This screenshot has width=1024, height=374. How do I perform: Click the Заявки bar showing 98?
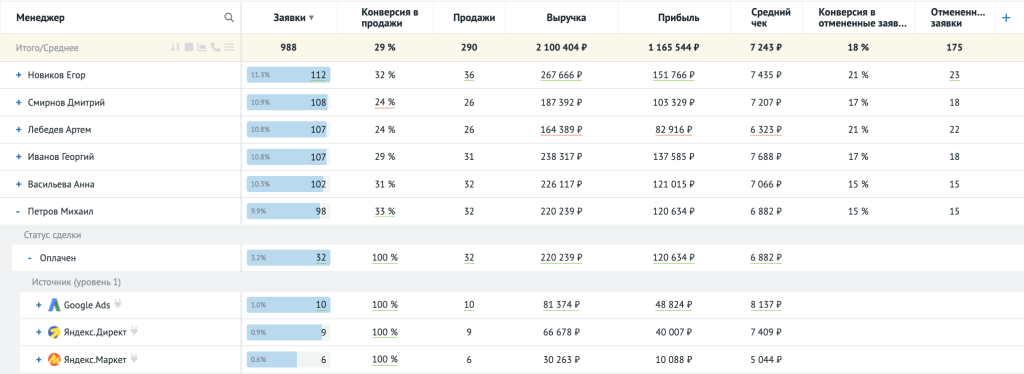pos(288,212)
